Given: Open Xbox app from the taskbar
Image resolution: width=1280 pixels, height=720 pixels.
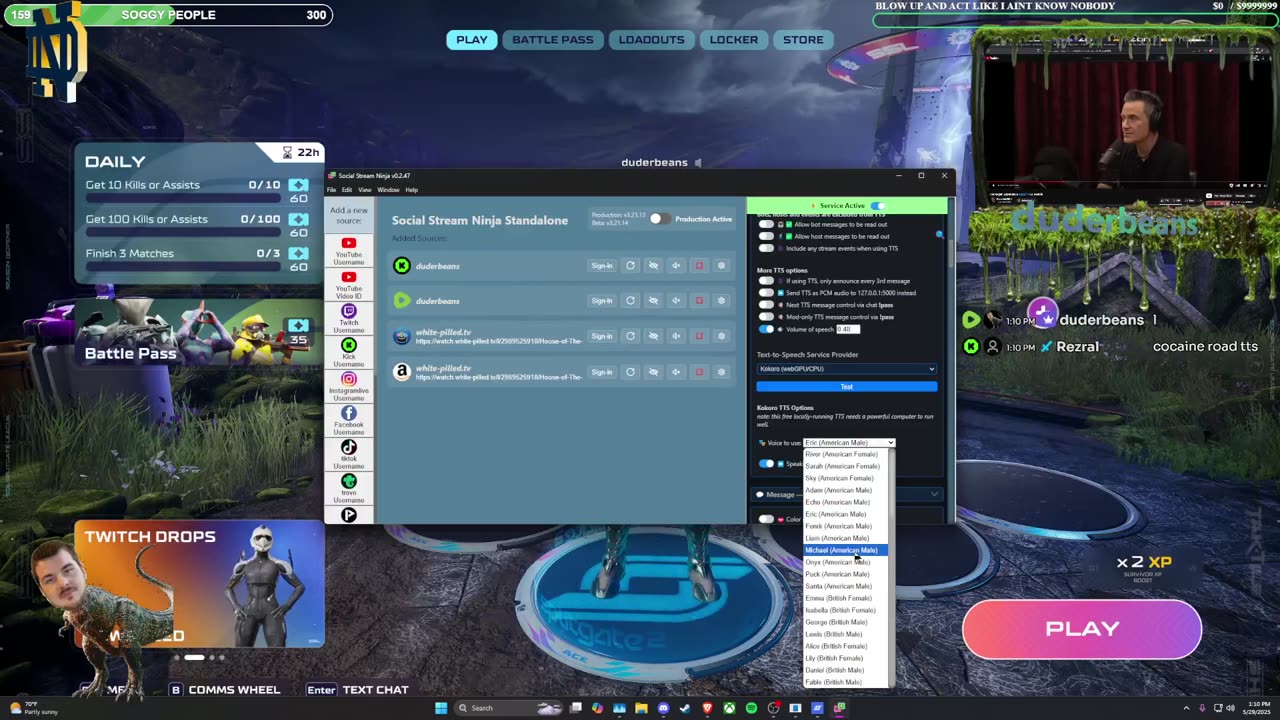Looking at the screenshot, I should click(x=729, y=708).
